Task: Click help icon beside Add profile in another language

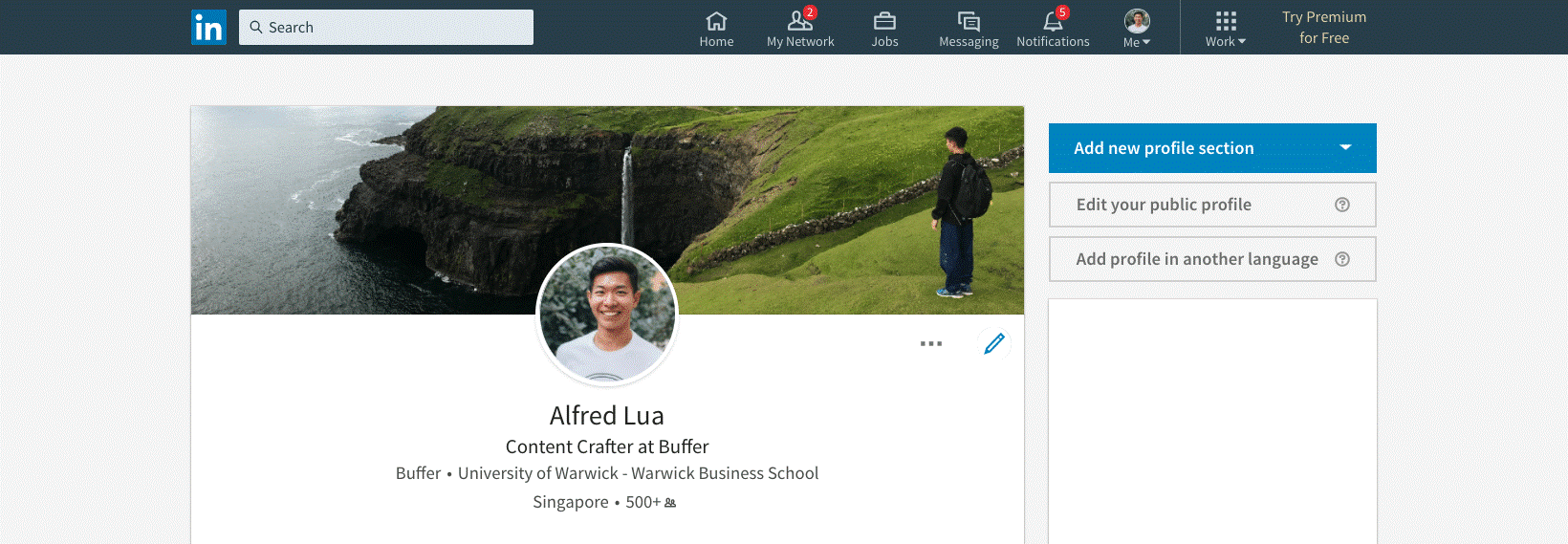Action: tap(1342, 259)
